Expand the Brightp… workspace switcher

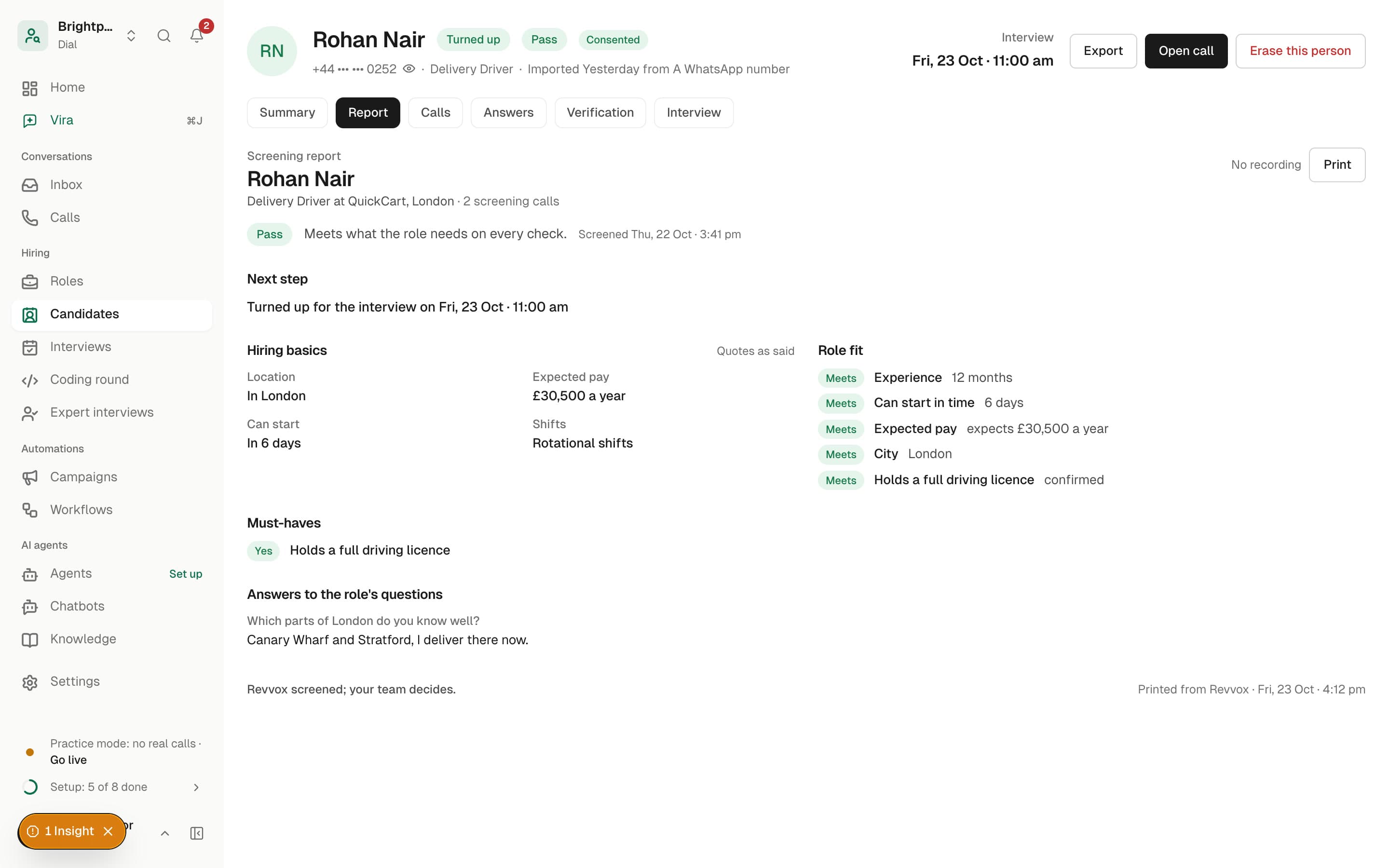[131, 36]
